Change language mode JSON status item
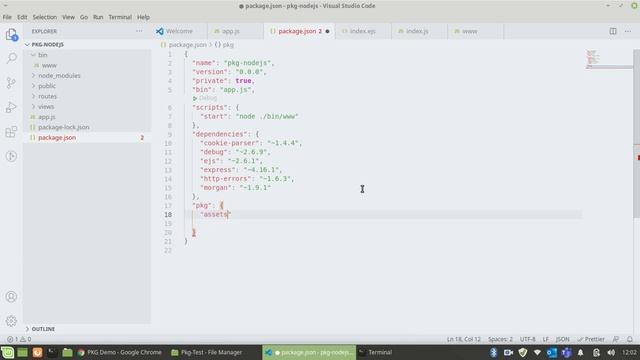 [x=562, y=339]
